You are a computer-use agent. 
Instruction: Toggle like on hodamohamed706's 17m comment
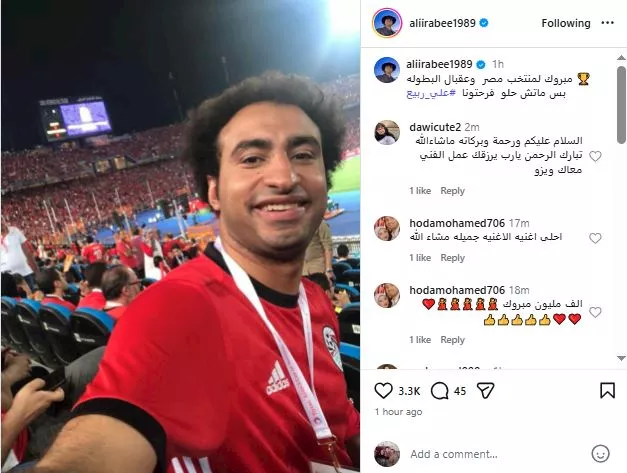point(595,238)
